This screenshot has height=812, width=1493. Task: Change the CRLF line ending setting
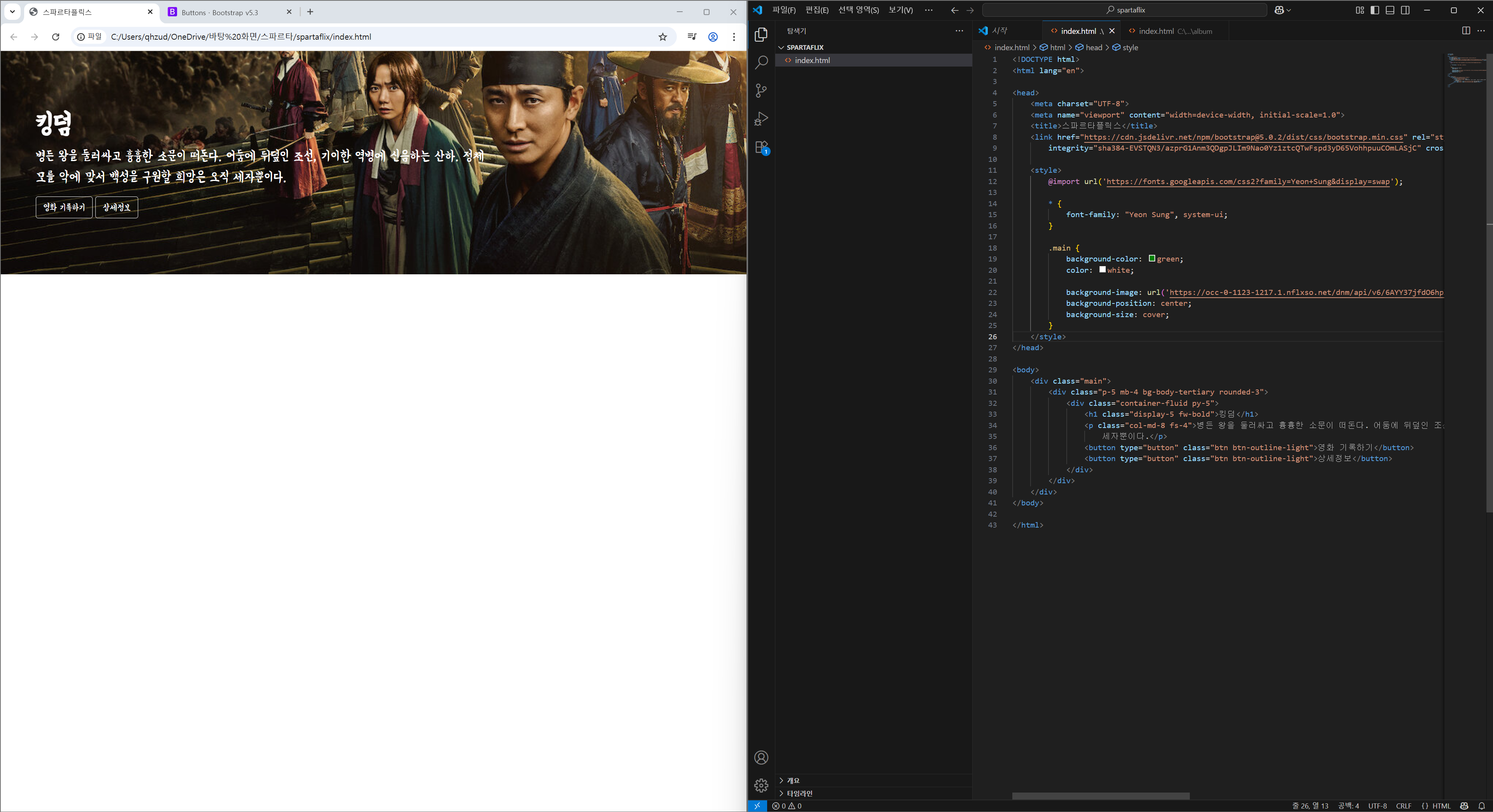[1403, 806]
